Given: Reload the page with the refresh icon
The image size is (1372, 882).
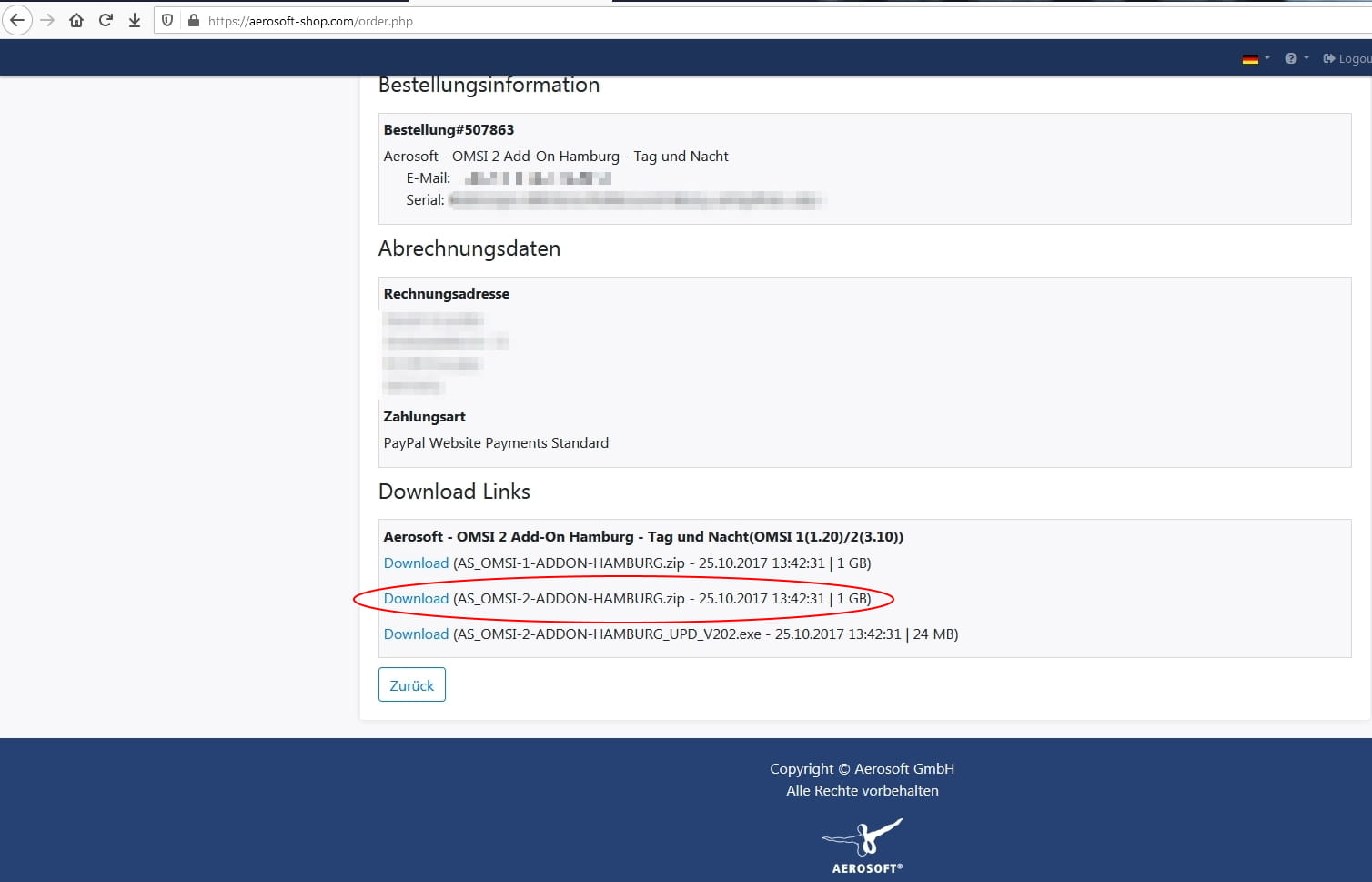Looking at the screenshot, I should [106, 20].
